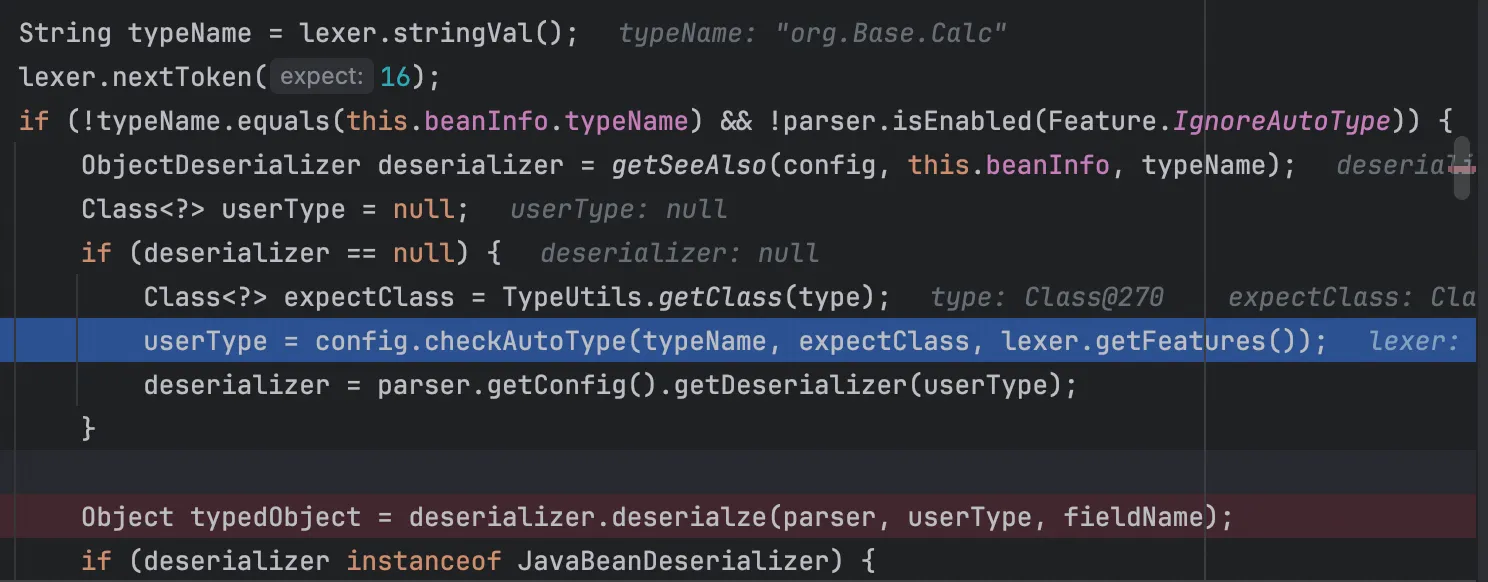The height and width of the screenshot is (582, 1488).
Task: Click the TypeUtils class reference
Action: point(565,297)
